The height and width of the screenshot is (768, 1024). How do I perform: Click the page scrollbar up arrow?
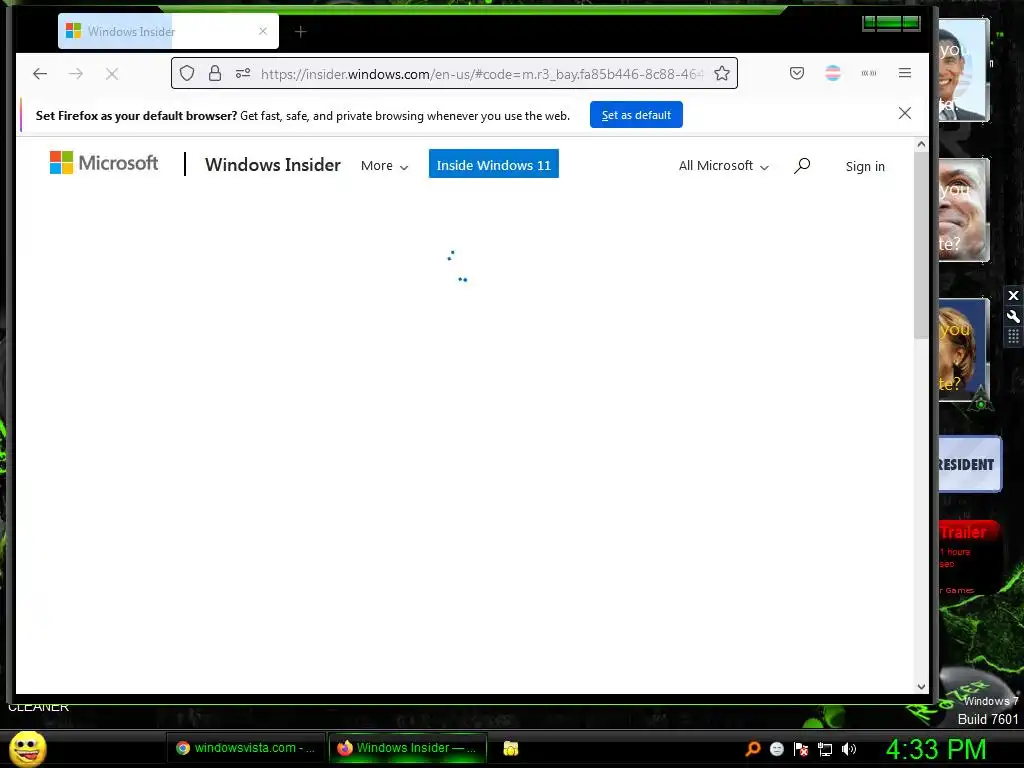(921, 144)
